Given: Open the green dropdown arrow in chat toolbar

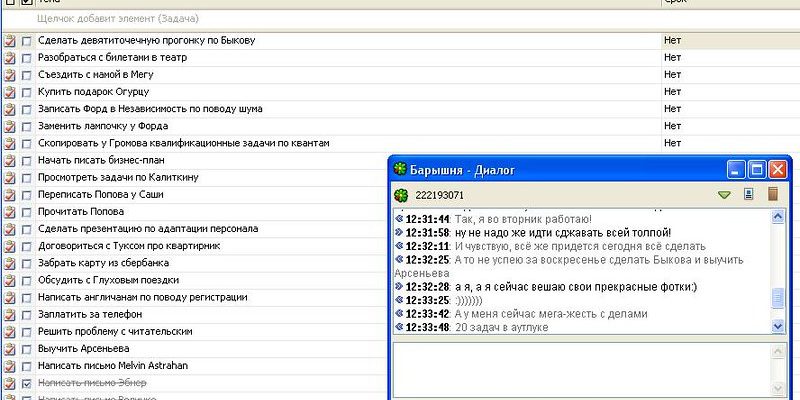Looking at the screenshot, I should (x=725, y=195).
